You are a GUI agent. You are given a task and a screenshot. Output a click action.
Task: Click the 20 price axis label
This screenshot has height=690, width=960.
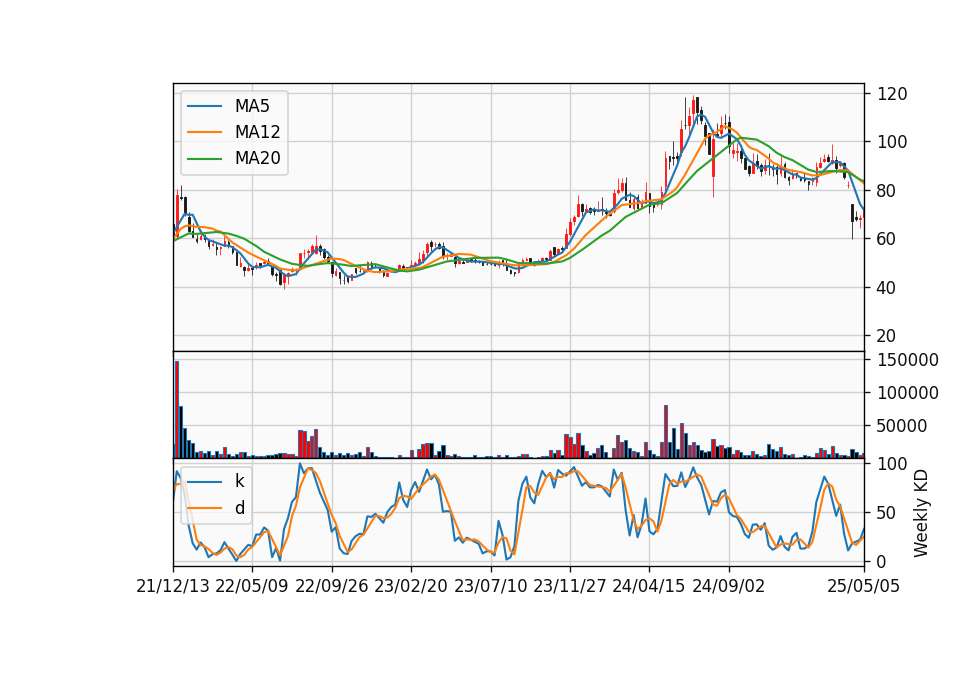887,336
